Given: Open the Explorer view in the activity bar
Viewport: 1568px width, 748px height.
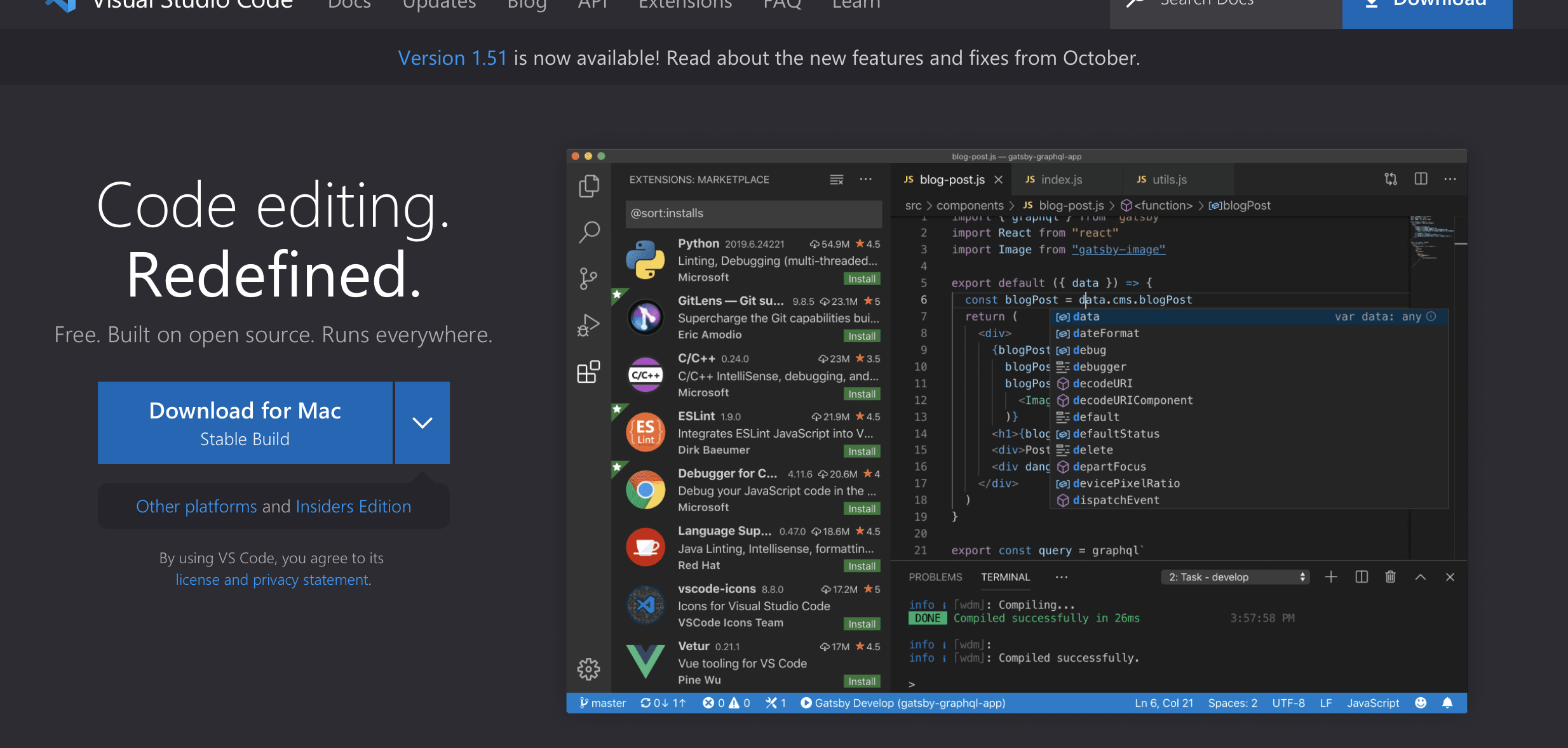Looking at the screenshot, I should [x=588, y=185].
